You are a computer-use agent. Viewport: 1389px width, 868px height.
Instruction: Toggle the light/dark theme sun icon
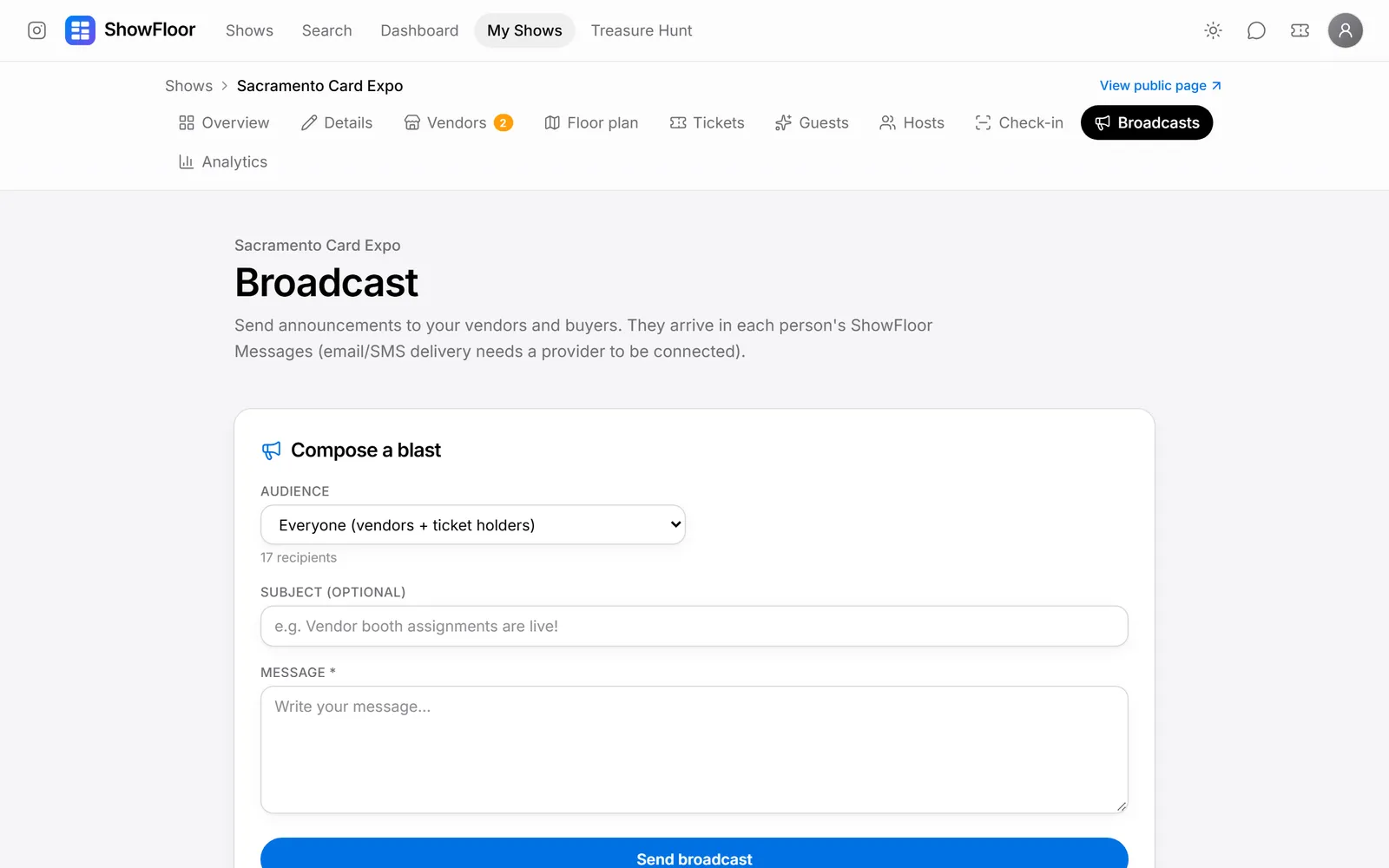pyautogui.click(x=1213, y=30)
